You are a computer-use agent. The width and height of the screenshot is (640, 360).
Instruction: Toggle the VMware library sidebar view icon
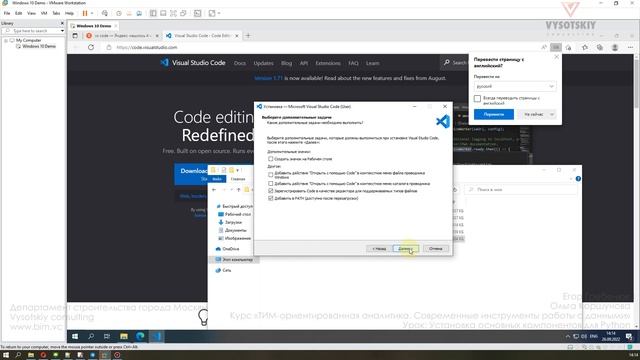(153, 13)
